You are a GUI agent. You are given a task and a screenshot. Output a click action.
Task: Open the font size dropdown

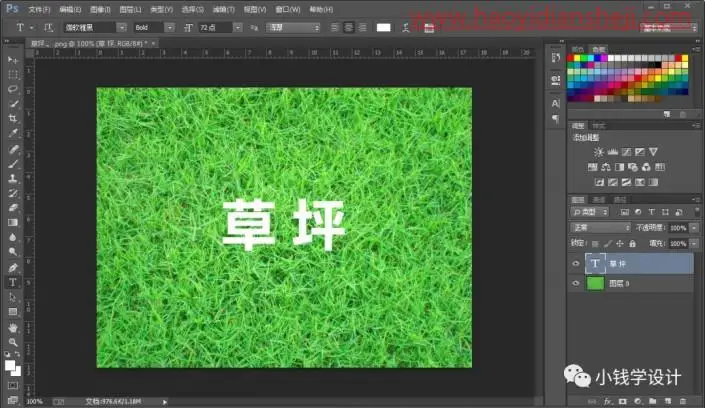237,28
